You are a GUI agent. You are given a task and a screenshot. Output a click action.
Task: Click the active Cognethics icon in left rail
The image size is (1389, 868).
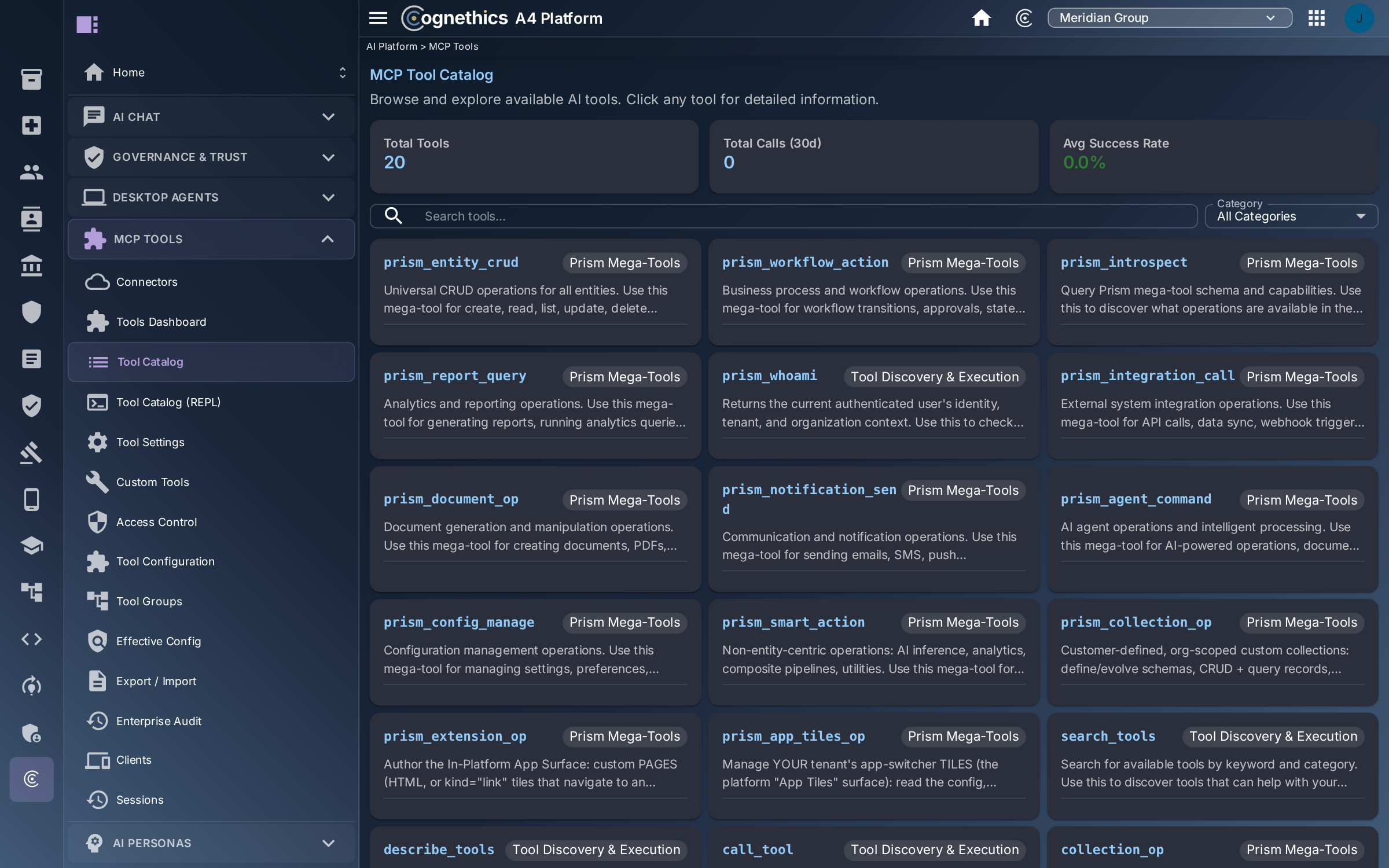click(x=31, y=779)
